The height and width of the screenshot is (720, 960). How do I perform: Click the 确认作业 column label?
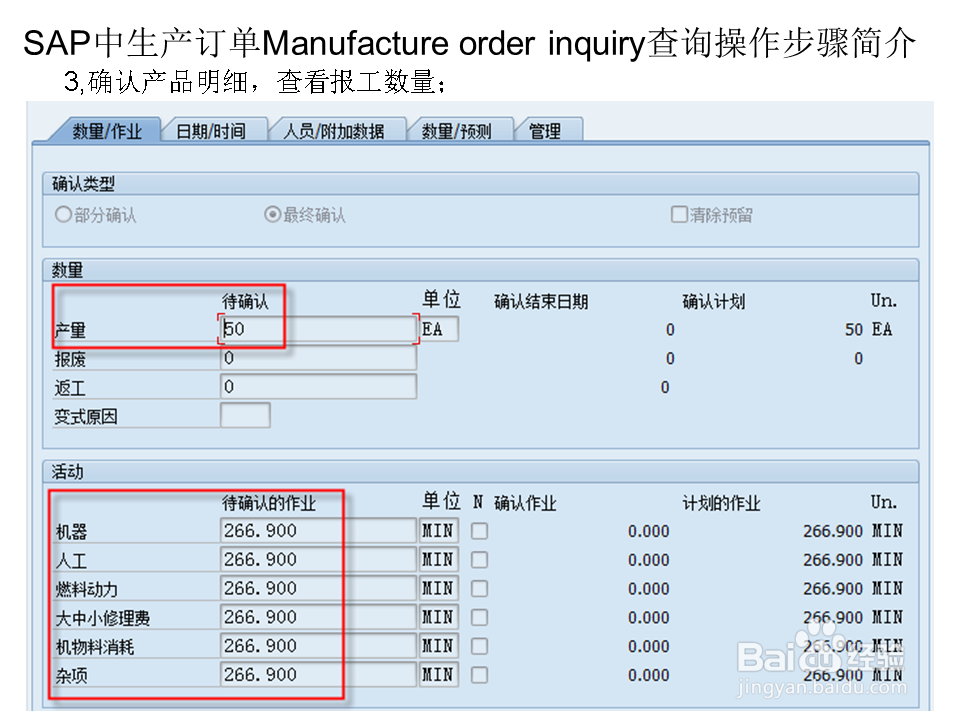point(525,503)
